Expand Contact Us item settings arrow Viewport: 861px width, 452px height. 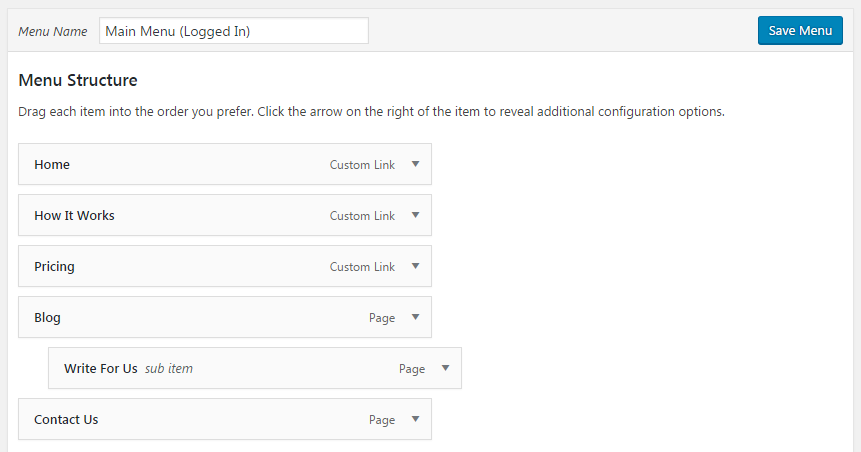415,420
